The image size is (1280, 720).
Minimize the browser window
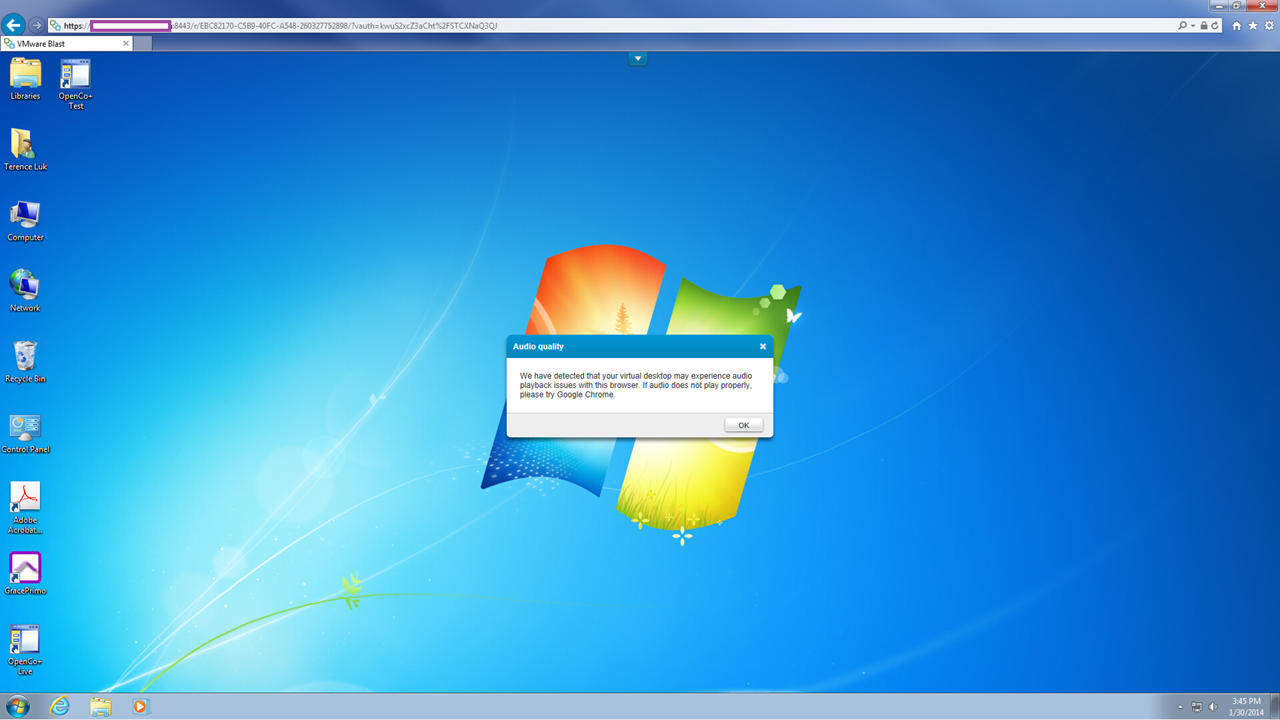(x=1220, y=5)
